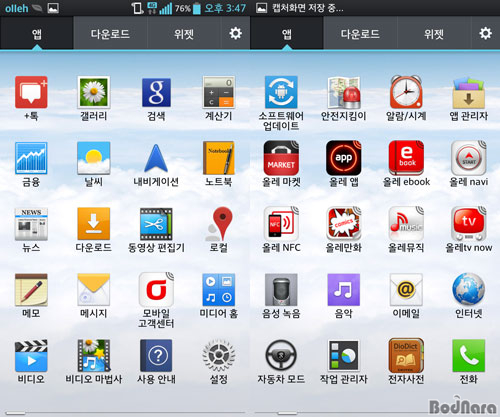Select the 앱 tab on left screen
Screen dimensions: 500x417
click(37, 33)
